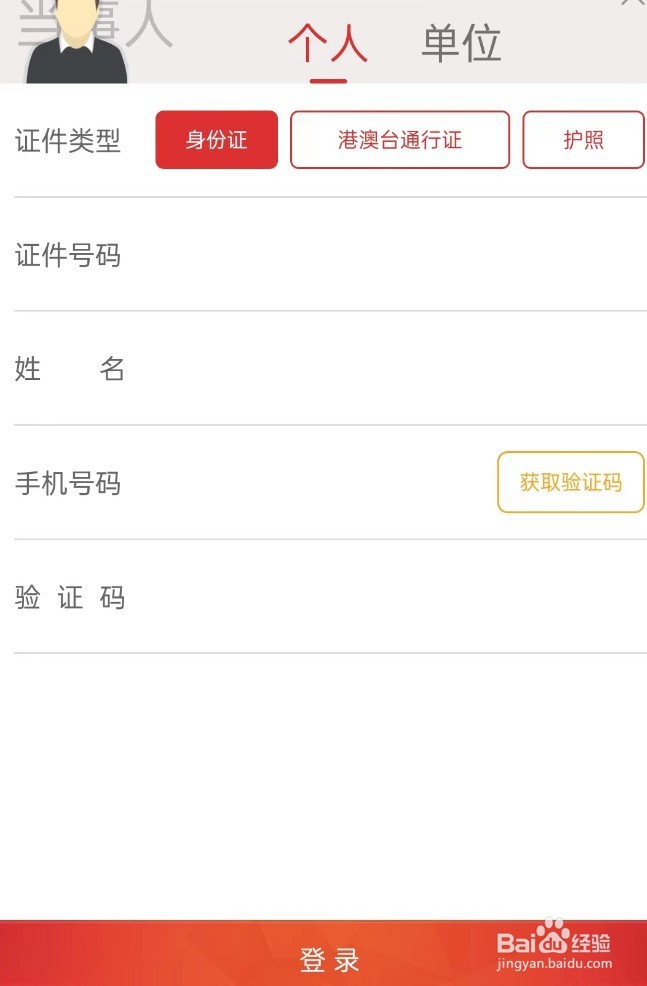The height and width of the screenshot is (986, 647).
Task: Close the login dialog with the X
Action: click(632, 3)
